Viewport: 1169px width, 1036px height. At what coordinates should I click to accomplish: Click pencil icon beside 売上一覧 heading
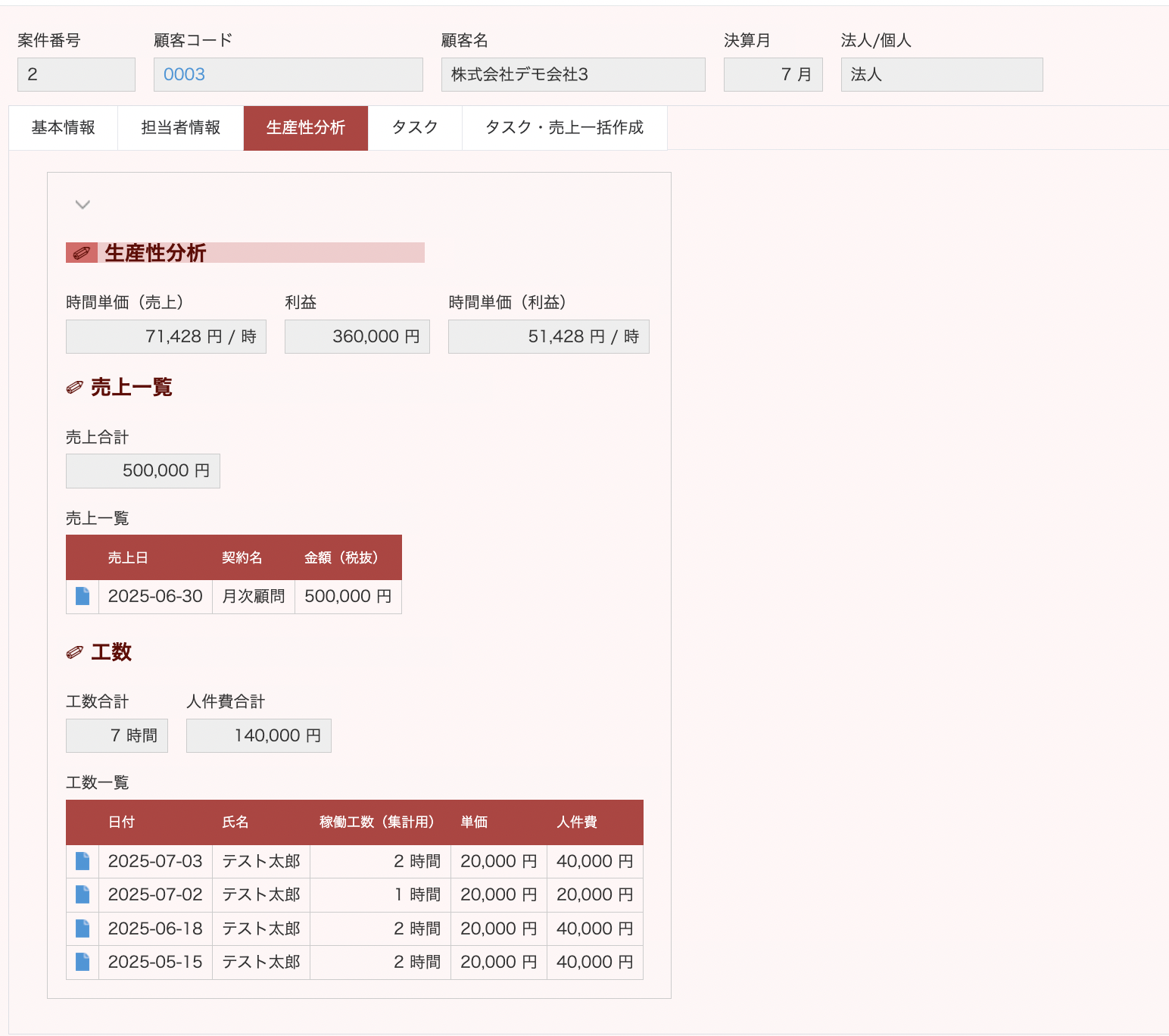[74, 388]
